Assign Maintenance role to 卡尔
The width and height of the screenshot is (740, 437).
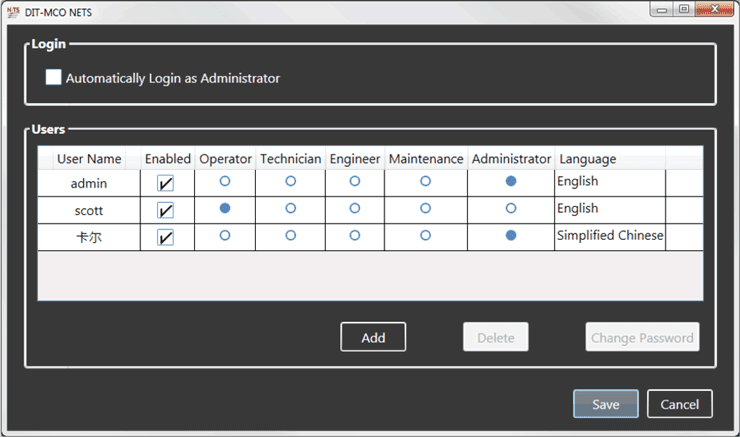click(x=425, y=236)
